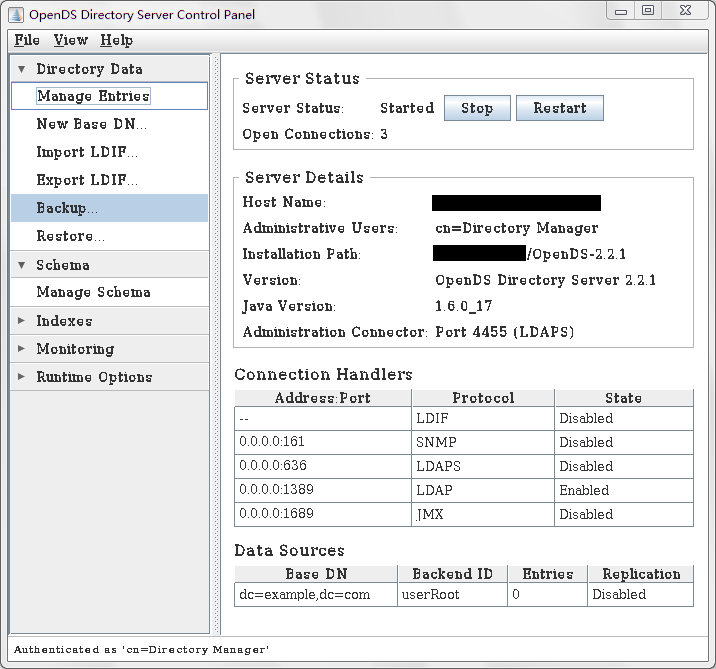This screenshot has height=669, width=716.
Task: Close the Control Panel window
Action: pos(685,11)
